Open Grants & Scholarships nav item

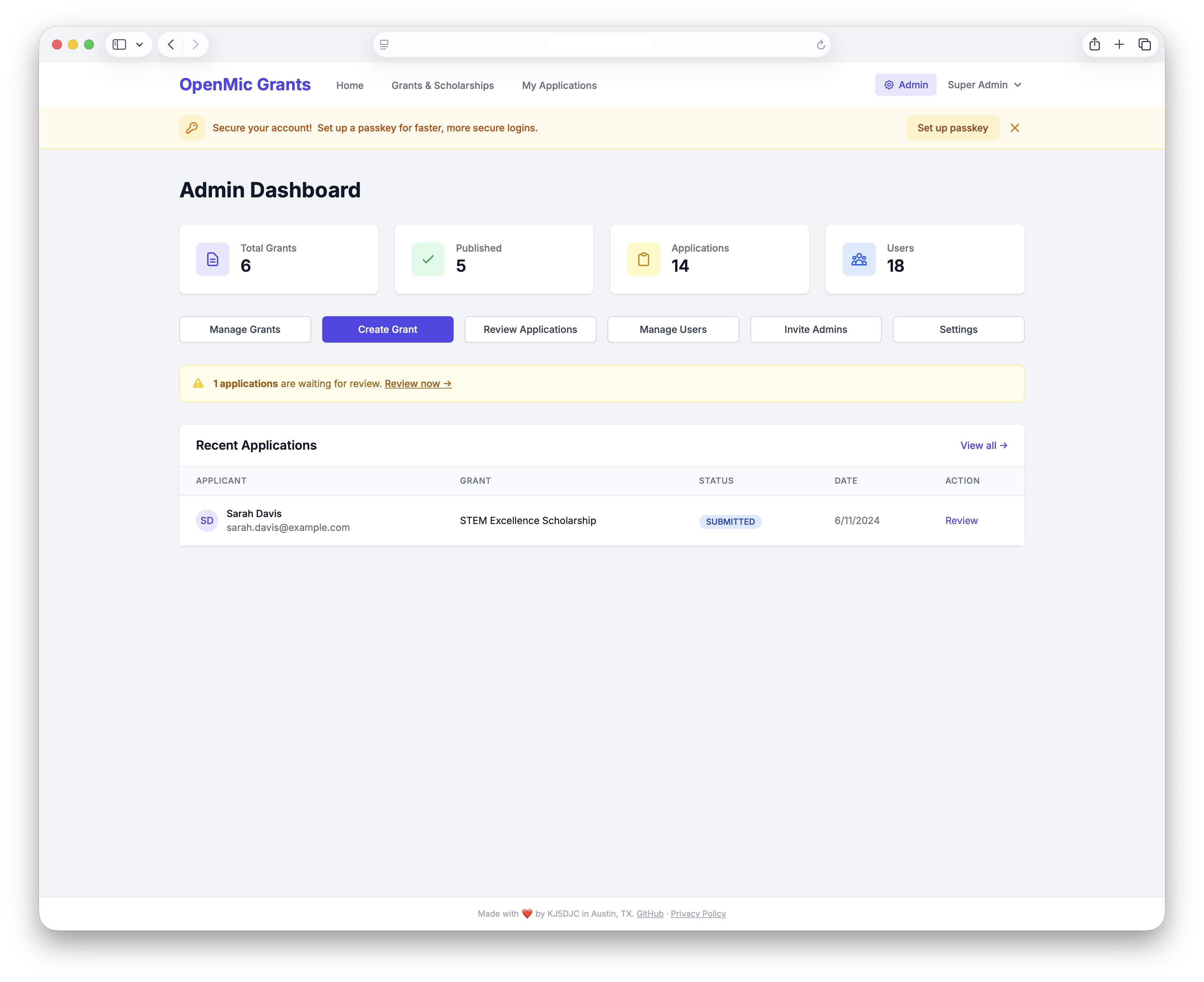pyautogui.click(x=442, y=85)
